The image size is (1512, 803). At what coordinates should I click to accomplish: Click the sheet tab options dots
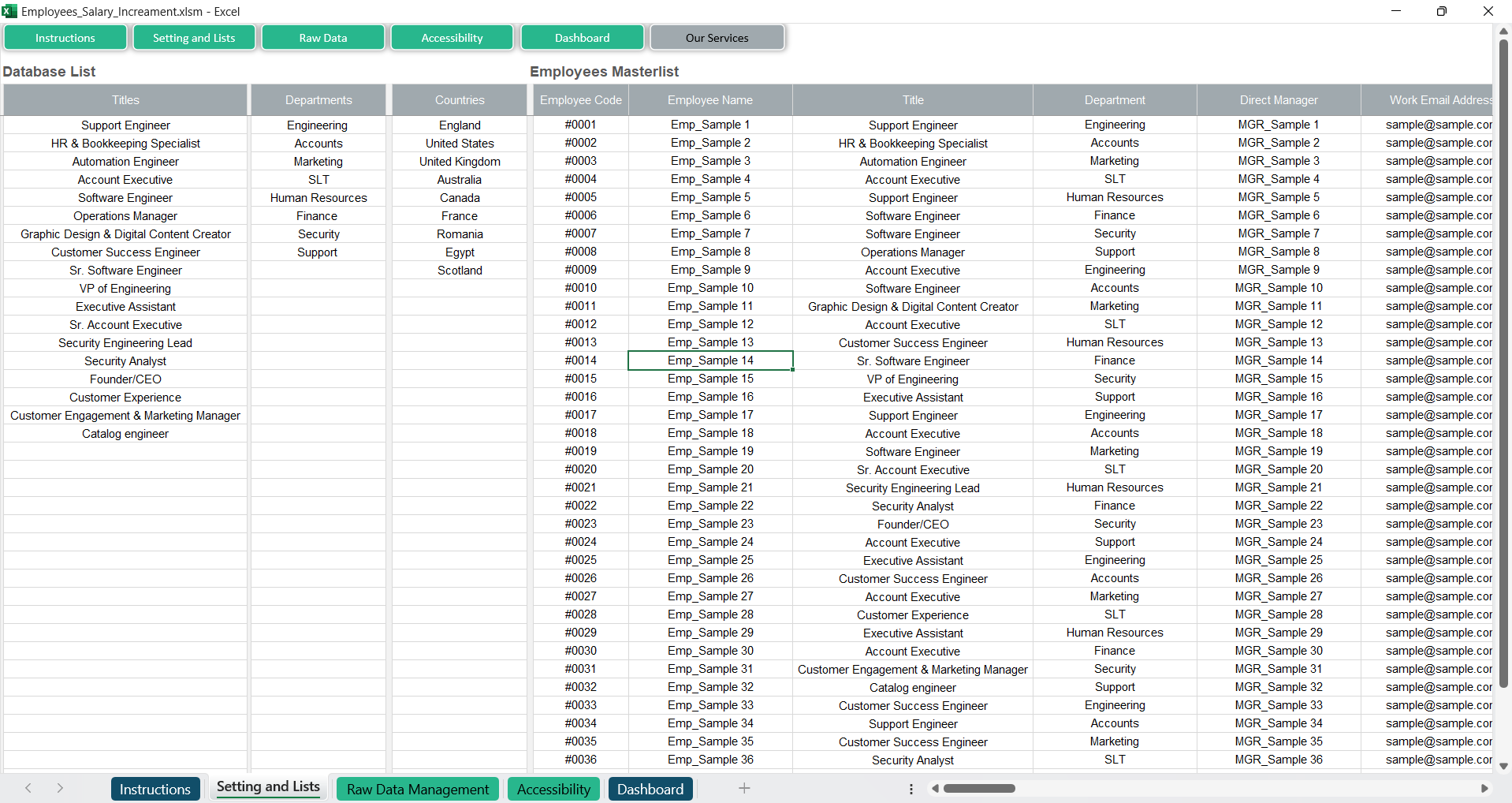(x=911, y=789)
